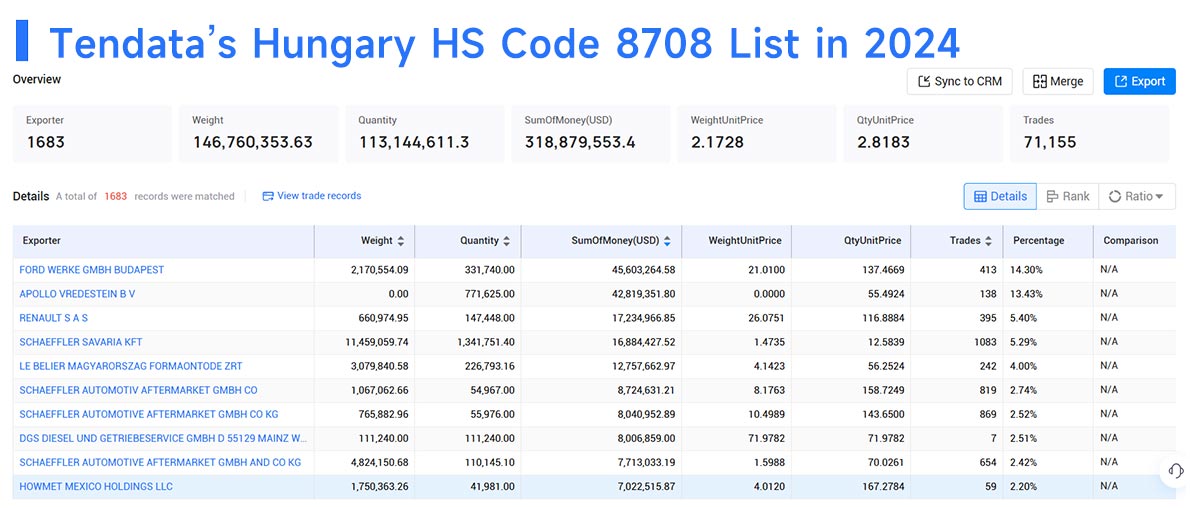This screenshot has width=1190, height=508.
Task: Open FORD WERKE GMBH BUDAPEST exporter
Action: tap(92, 270)
